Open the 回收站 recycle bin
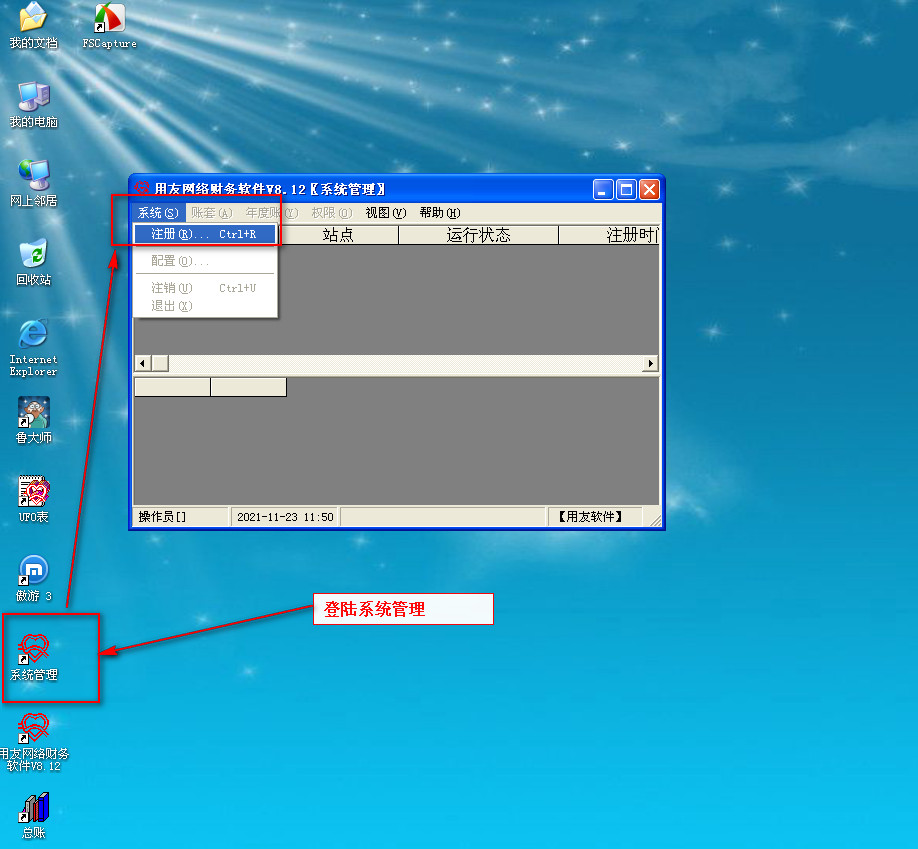The width and height of the screenshot is (918, 849). coord(34,257)
